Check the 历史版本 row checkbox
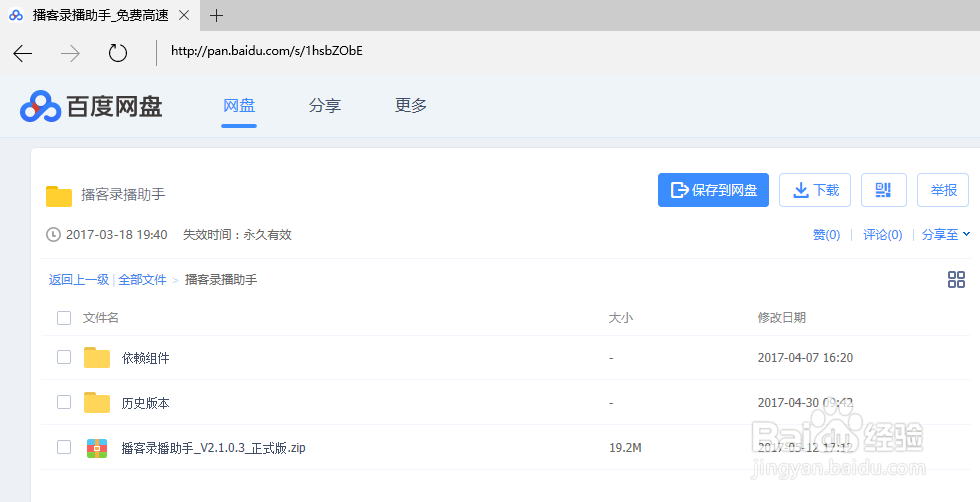 64,402
